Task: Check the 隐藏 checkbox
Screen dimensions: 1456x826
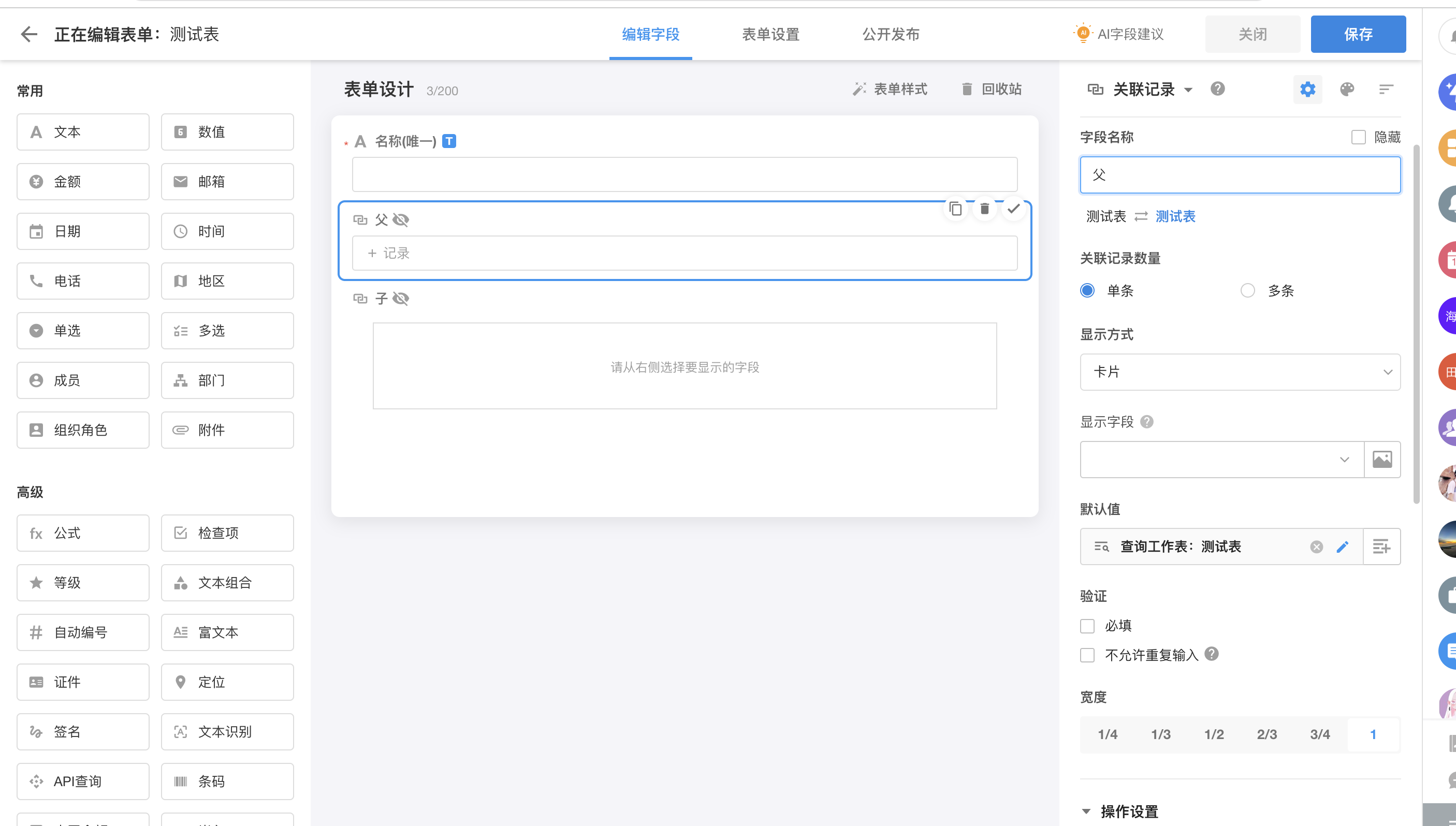Action: tap(1359, 137)
